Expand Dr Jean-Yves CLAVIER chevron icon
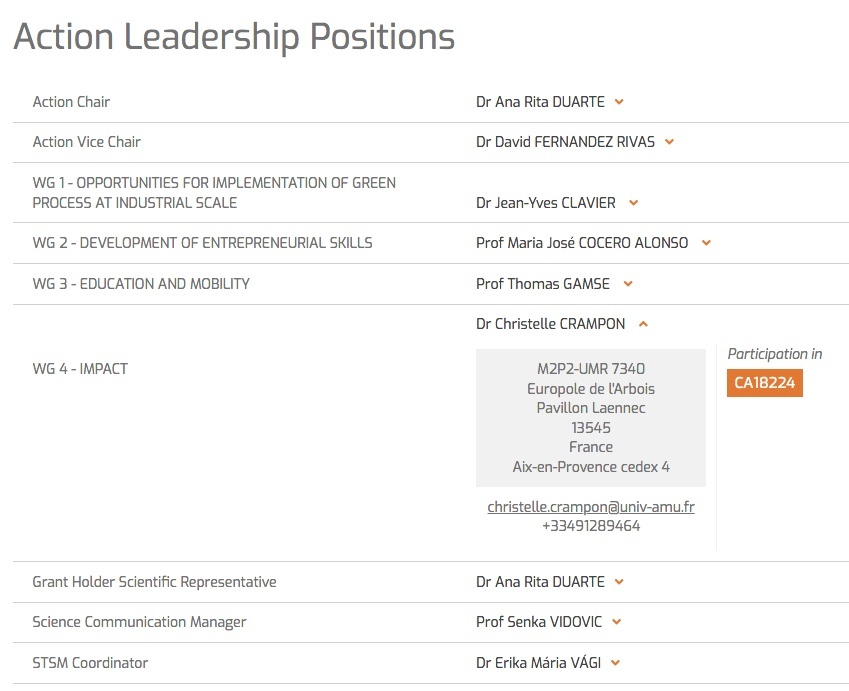 [634, 203]
